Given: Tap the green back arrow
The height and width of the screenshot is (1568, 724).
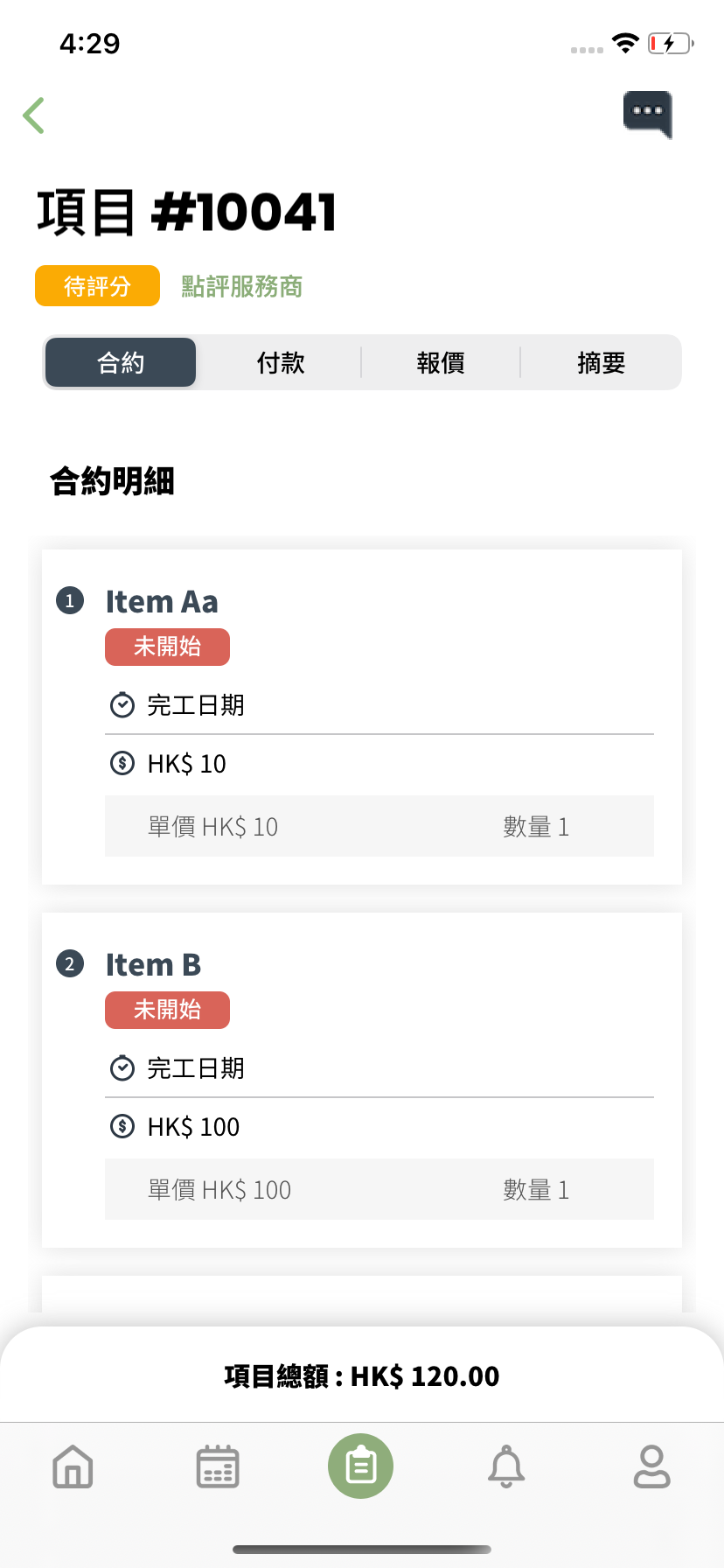Looking at the screenshot, I should pyautogui.click(x=33, y=115).
